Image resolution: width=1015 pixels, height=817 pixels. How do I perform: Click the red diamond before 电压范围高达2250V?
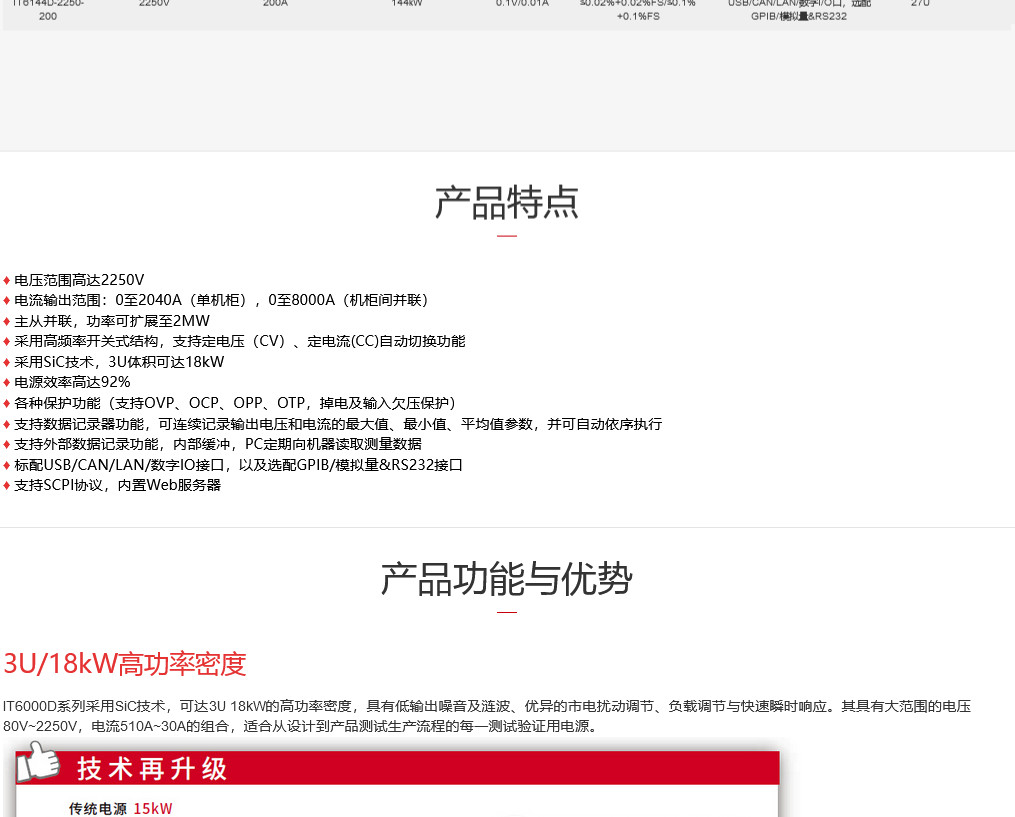(7, 280)
